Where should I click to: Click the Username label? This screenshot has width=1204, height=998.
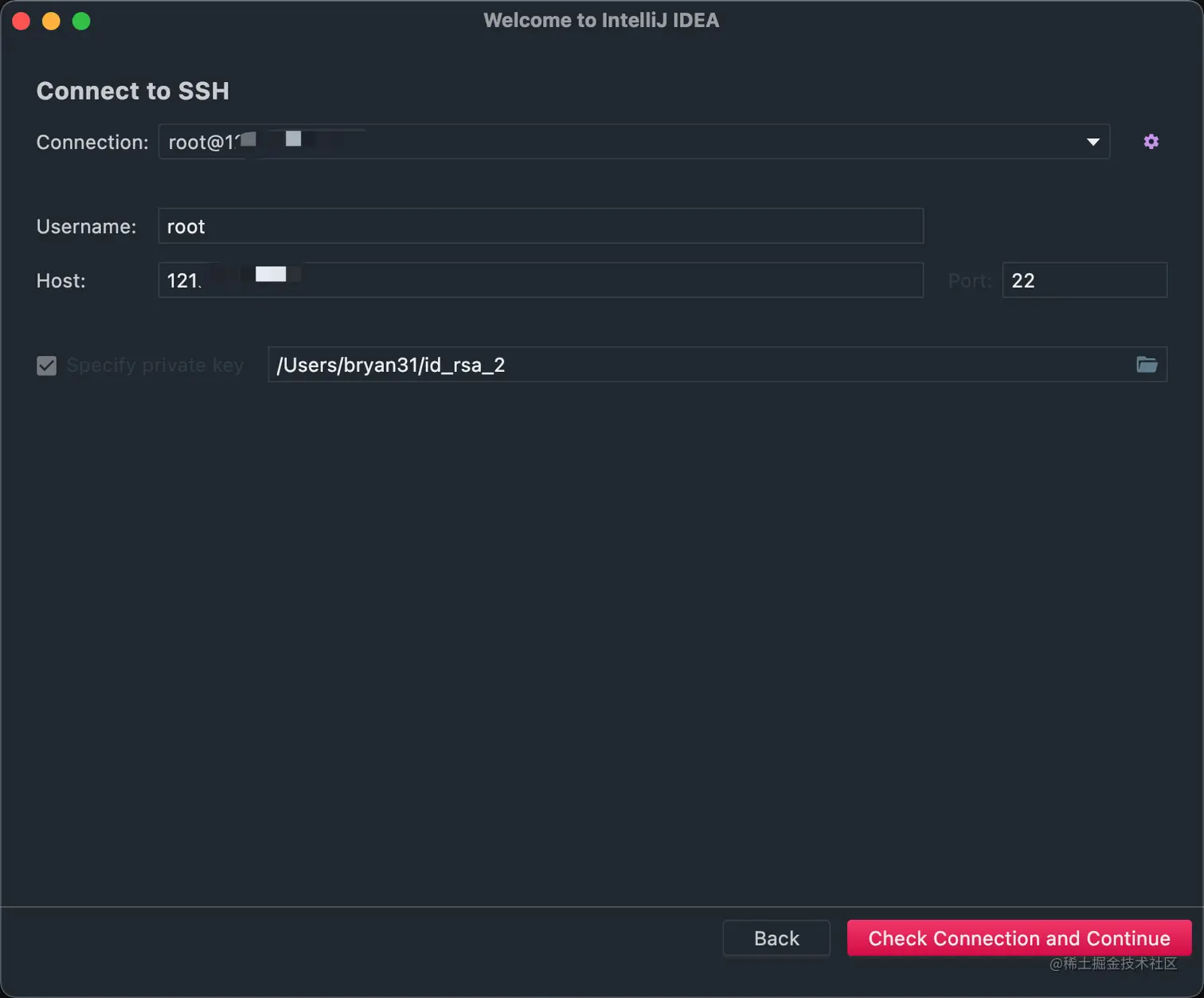[x=86, y=226]
